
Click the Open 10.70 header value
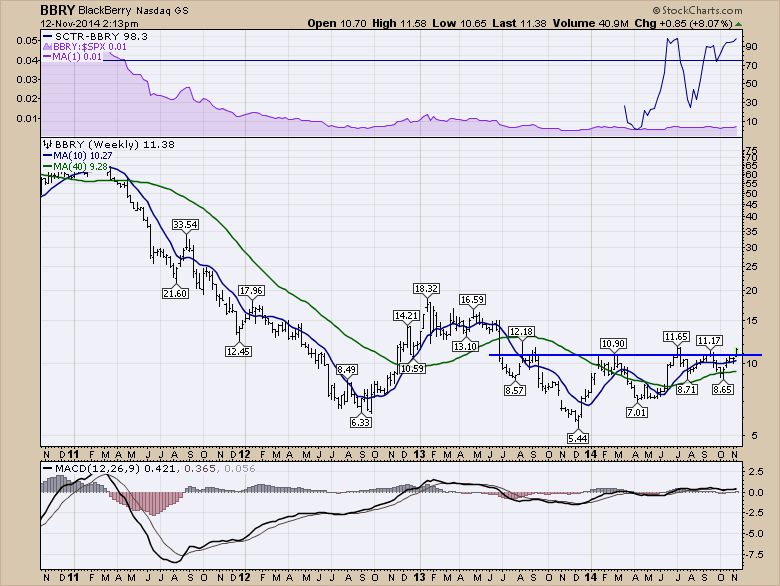point(337,23)
